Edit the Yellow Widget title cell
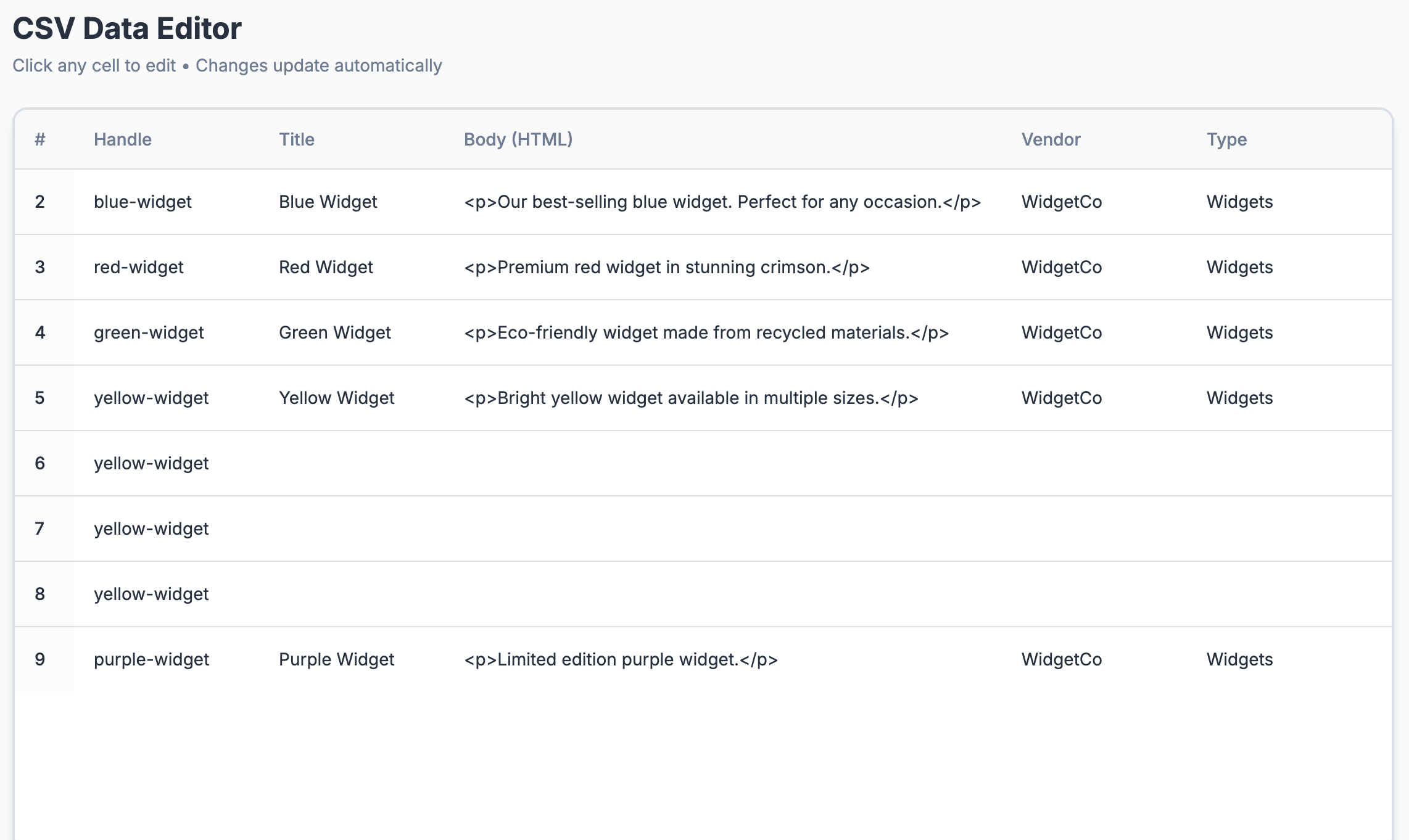Image resolution: width=1409 pixels, height=840 pixels. coord(337,398)
